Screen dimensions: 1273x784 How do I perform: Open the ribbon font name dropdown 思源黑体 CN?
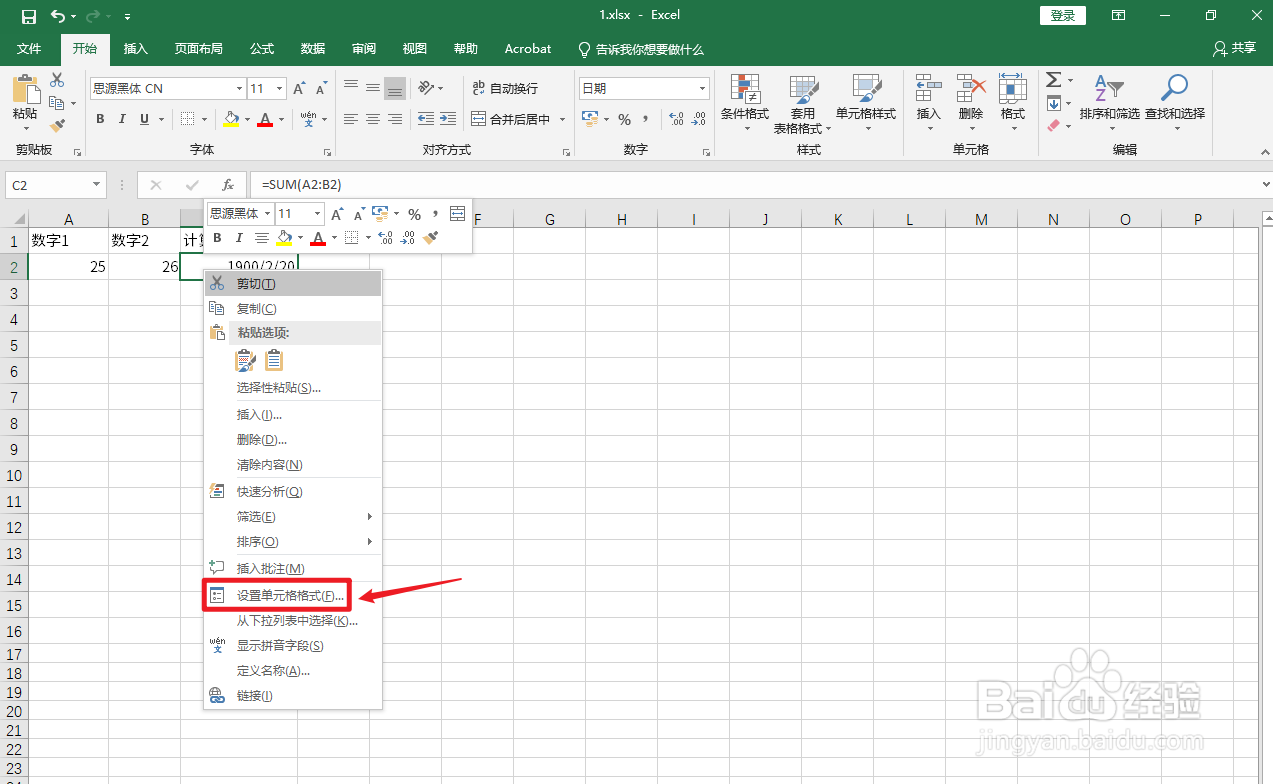[239, 88]
